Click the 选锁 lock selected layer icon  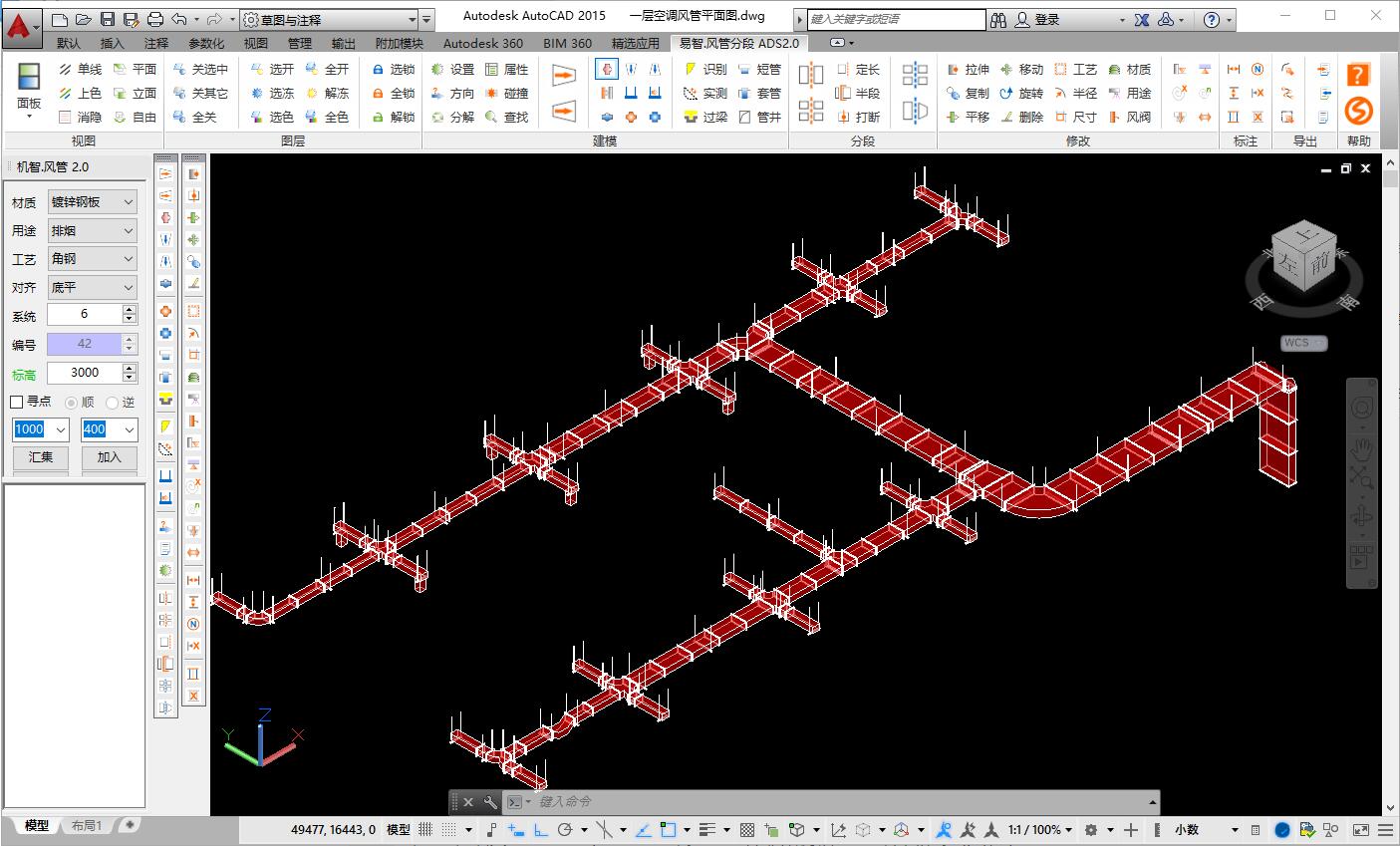click(x=393, y=69)
